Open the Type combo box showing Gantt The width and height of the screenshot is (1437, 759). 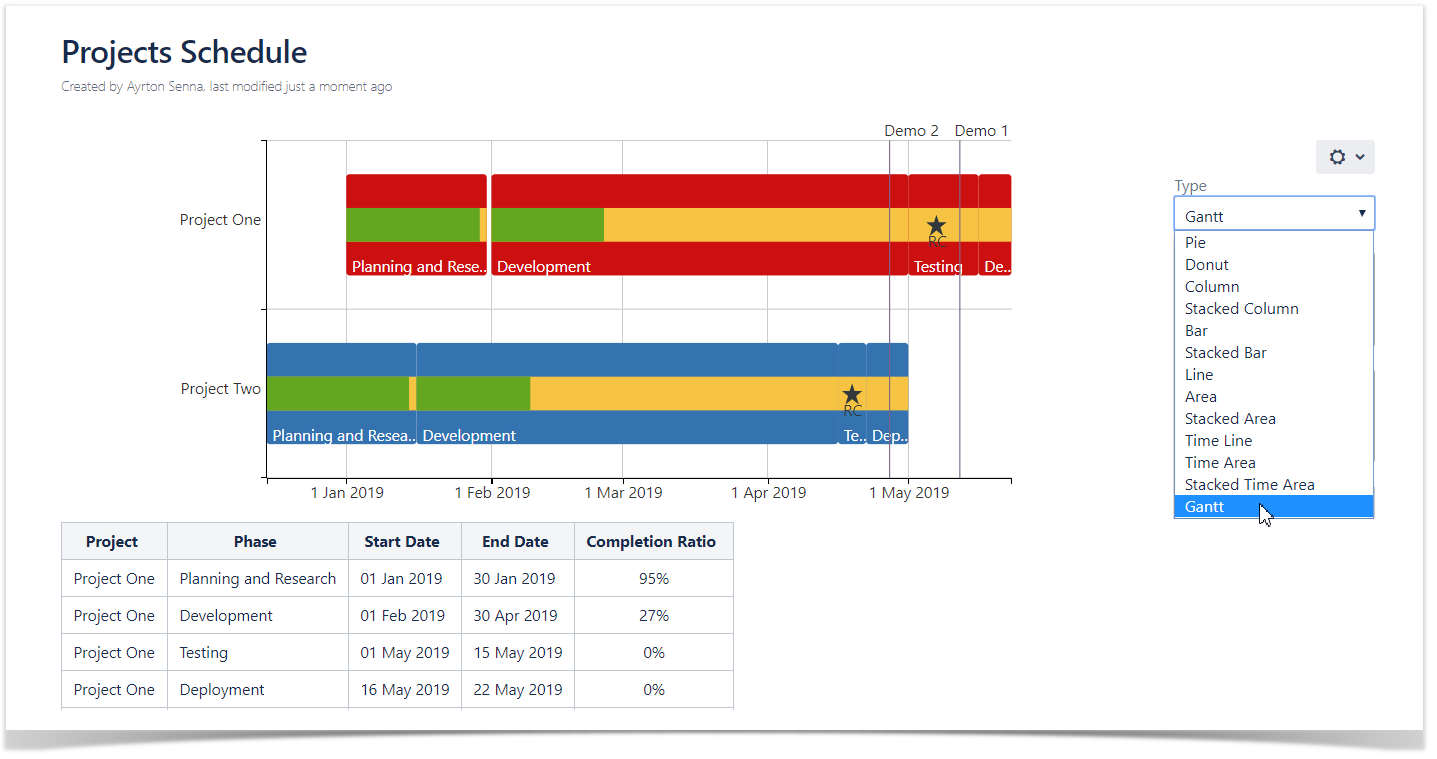[1274, 213]
